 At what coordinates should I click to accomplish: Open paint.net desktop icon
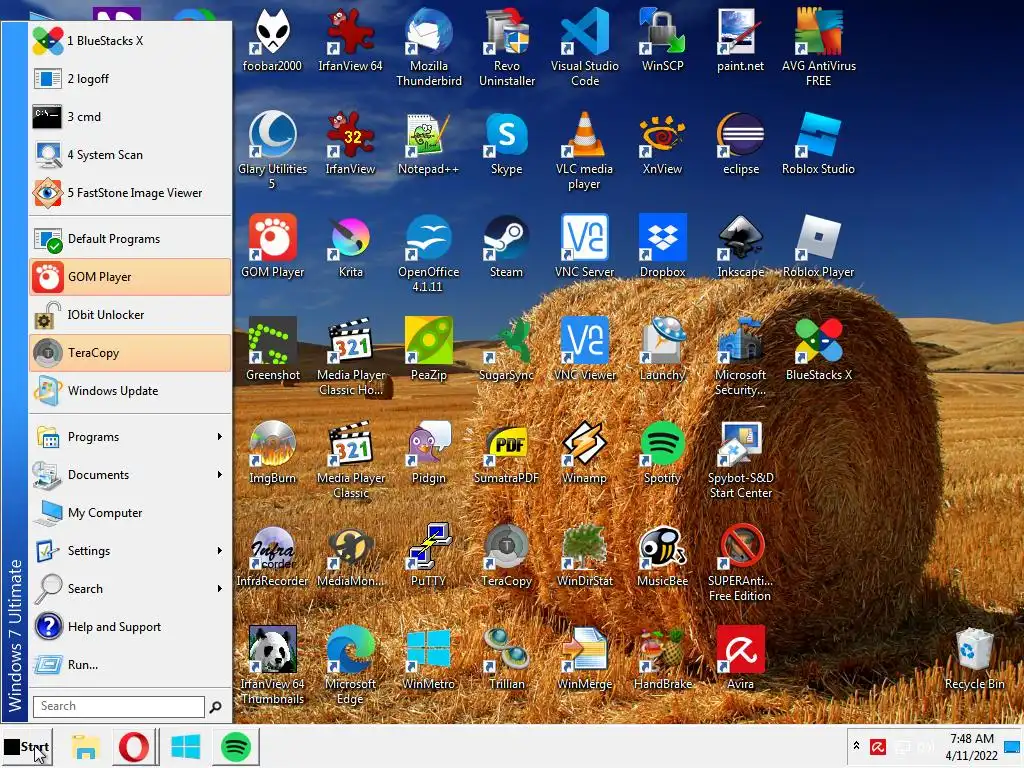(x=740, y=40)
